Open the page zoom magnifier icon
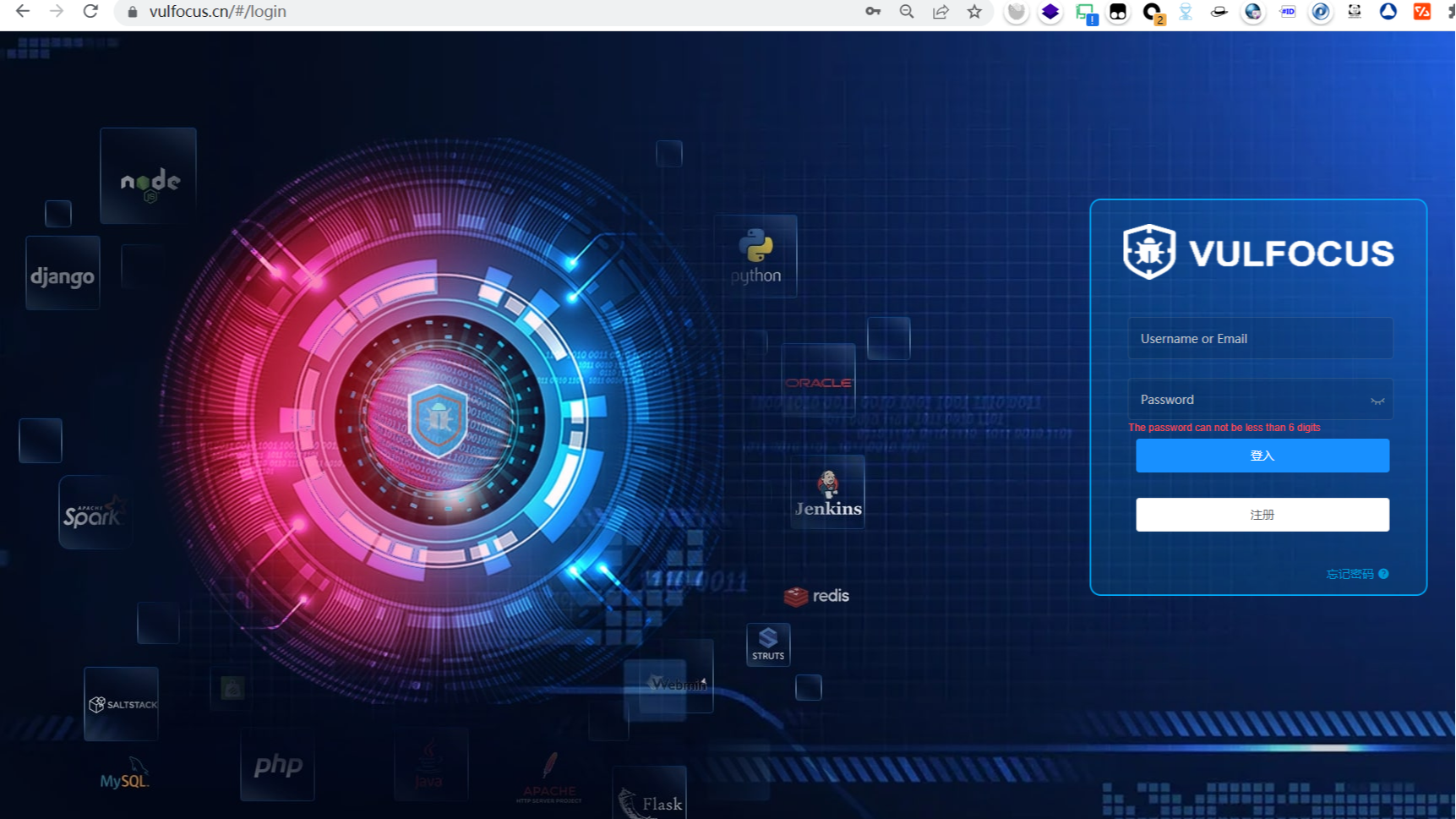Screen dimensions: 1456x819 (x=907, y=12)
